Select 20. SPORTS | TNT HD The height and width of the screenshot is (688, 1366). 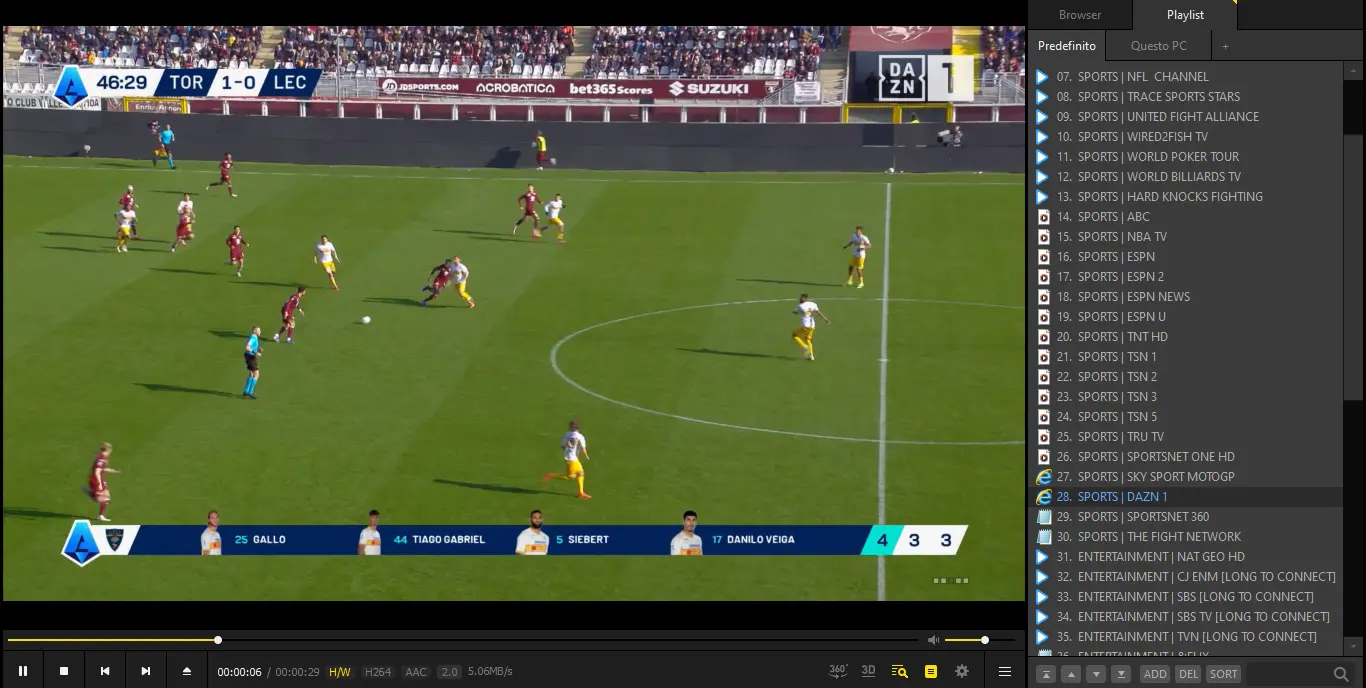click(x=1185, y=337)
